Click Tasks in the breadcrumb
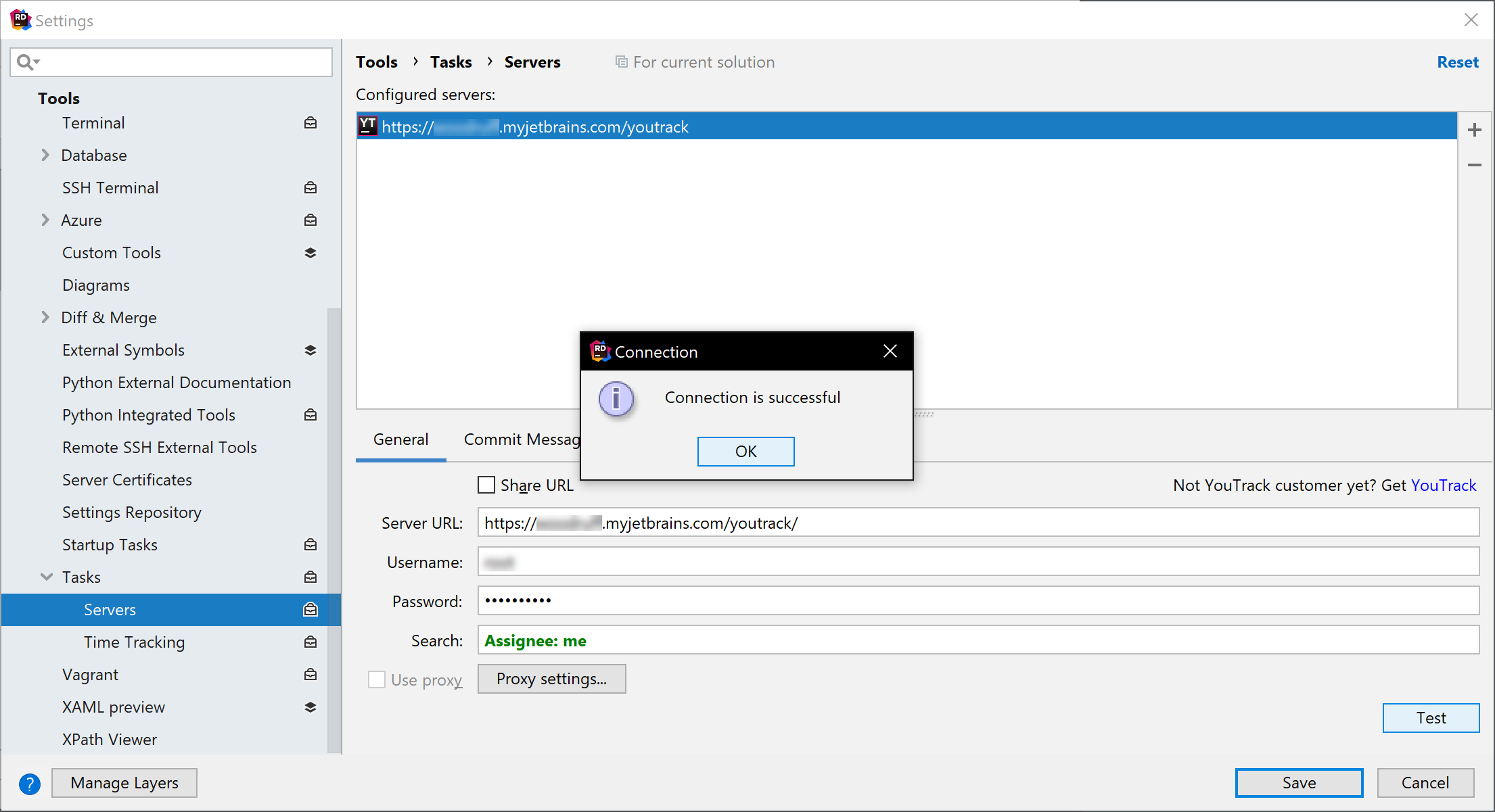1495x812 pixels. click(x=451, y=62)
